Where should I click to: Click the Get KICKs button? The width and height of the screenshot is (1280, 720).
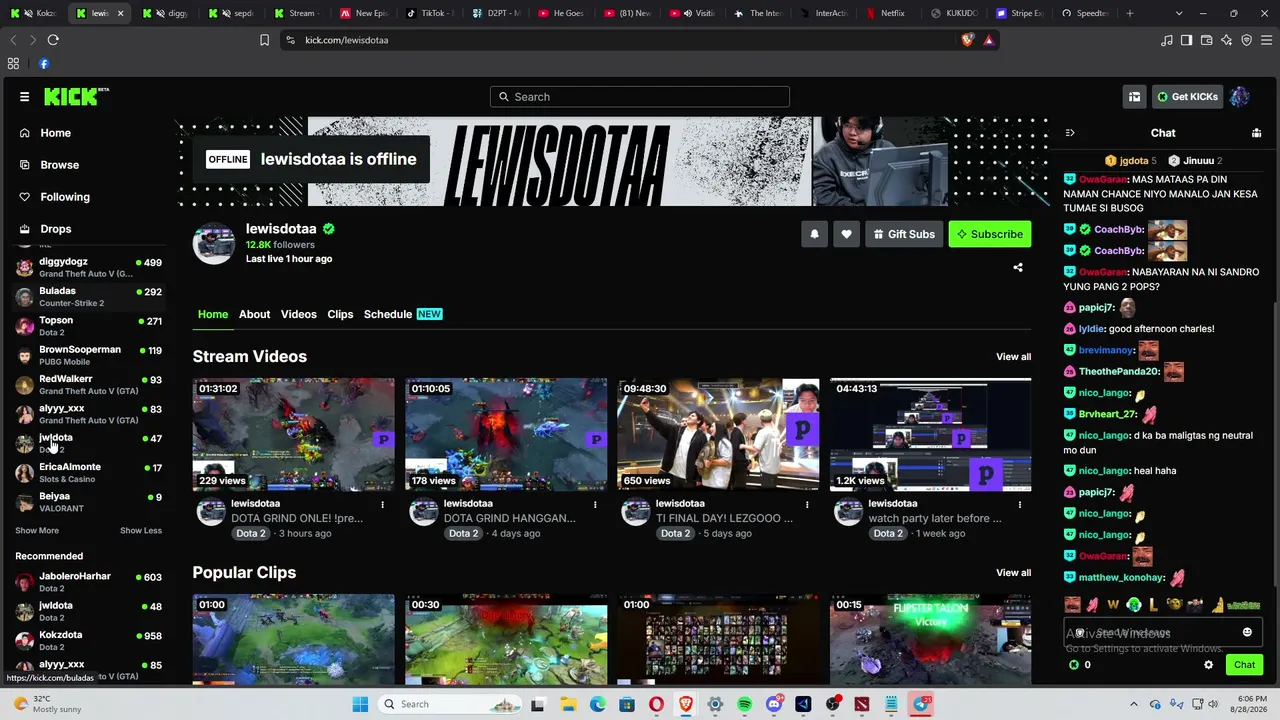click(x=1187, y=97)
